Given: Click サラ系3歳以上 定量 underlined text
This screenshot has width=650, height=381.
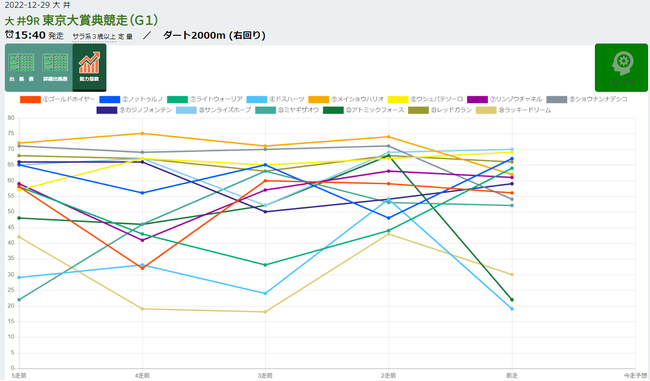Looking at the screenshot, I should coord(102,36).
